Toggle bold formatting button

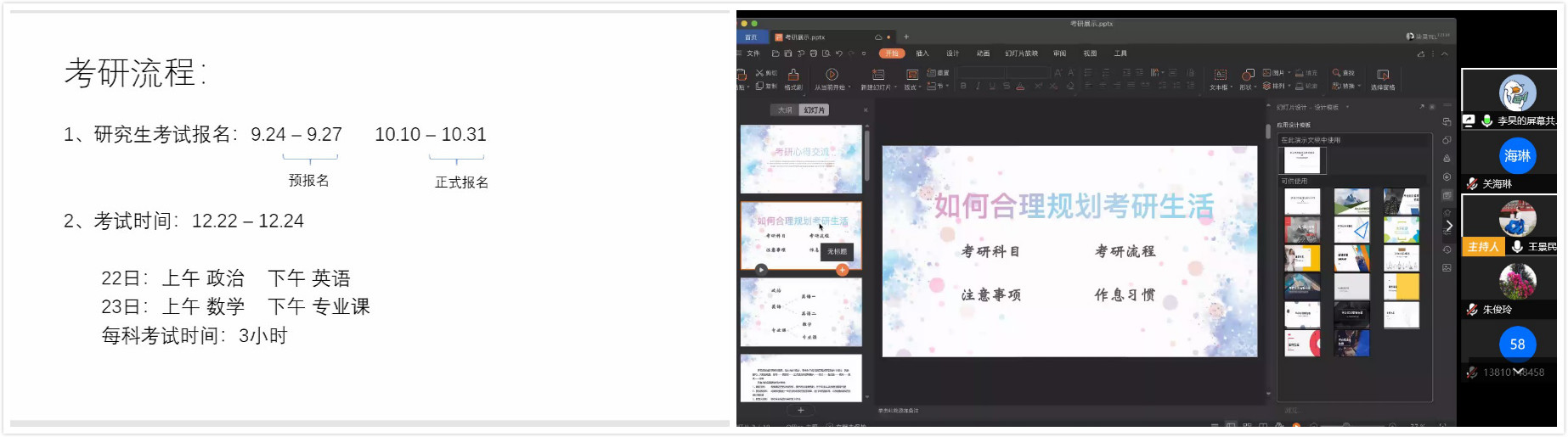coord(963,87)
